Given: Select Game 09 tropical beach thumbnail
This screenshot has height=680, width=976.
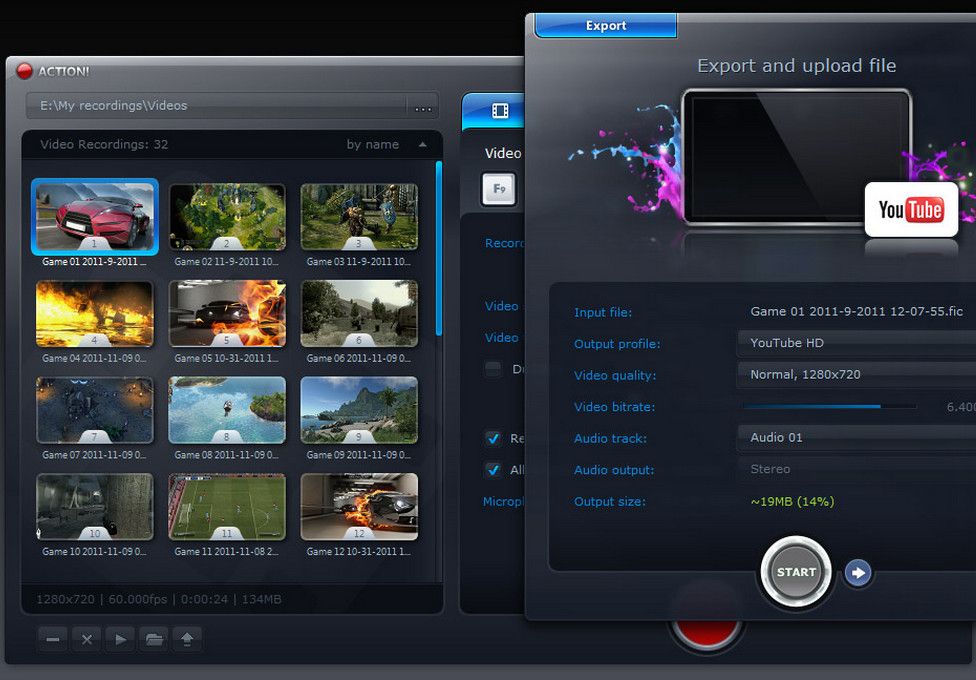Looking at the screenshot, I should point(359,410).
